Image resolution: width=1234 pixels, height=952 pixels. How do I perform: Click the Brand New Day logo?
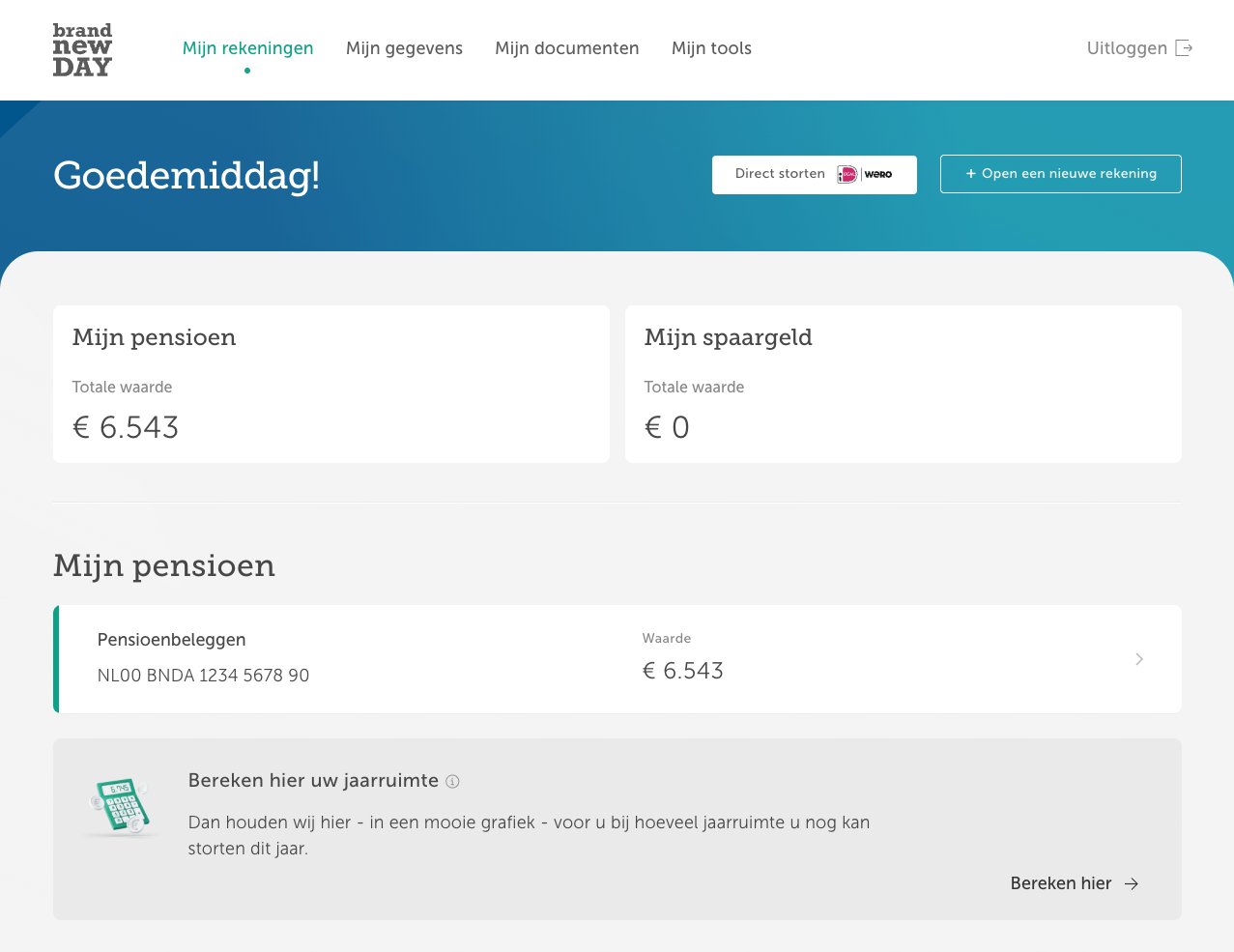pos(82,49)
